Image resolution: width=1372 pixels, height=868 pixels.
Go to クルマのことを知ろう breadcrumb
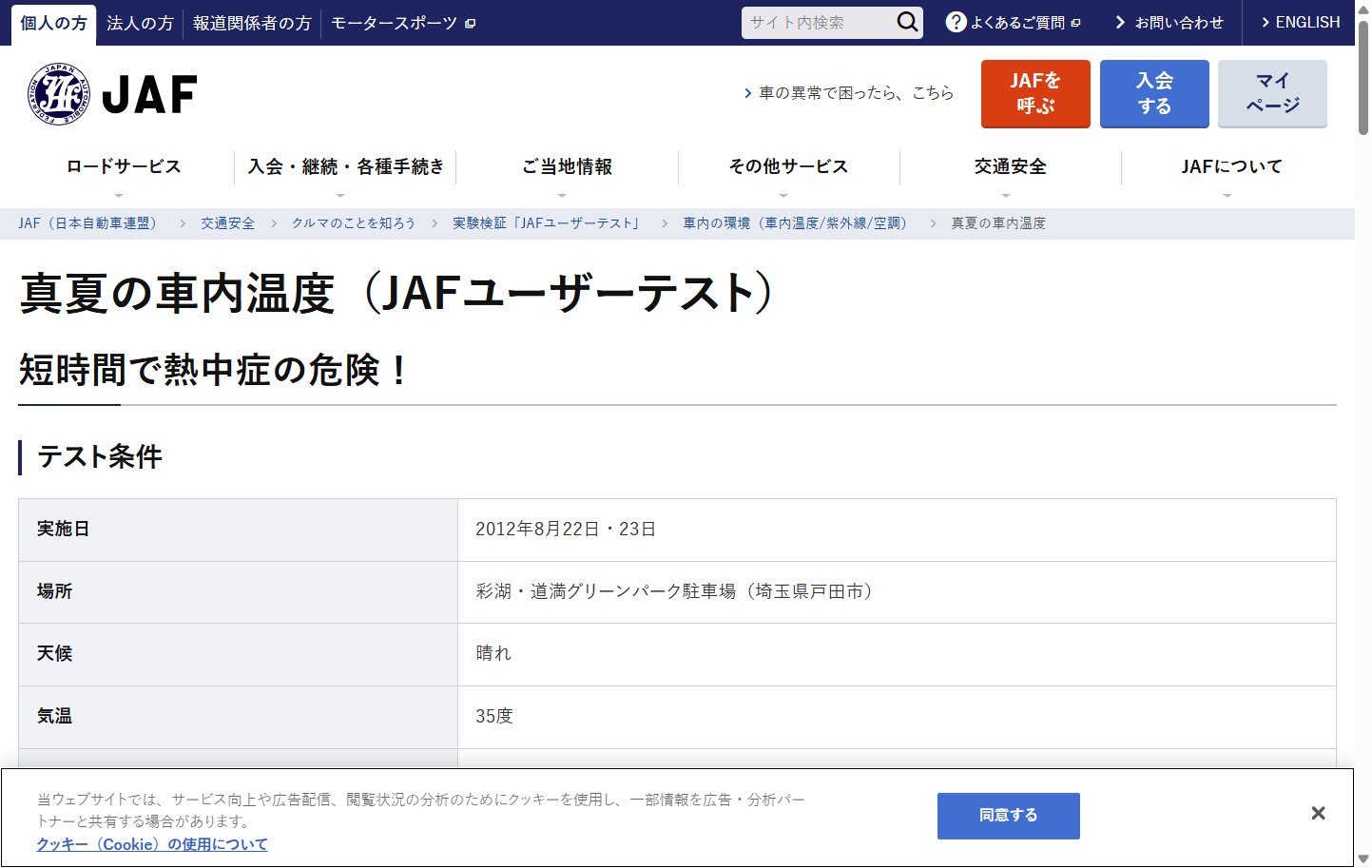pyautogui.click(x=353, y=223)
